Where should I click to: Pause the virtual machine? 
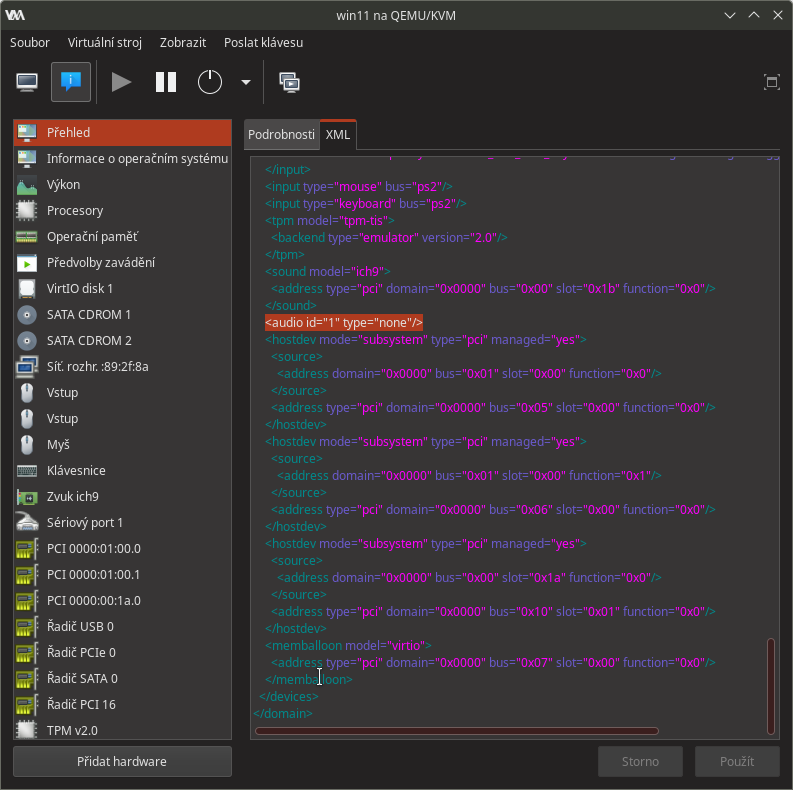[166, 82]
